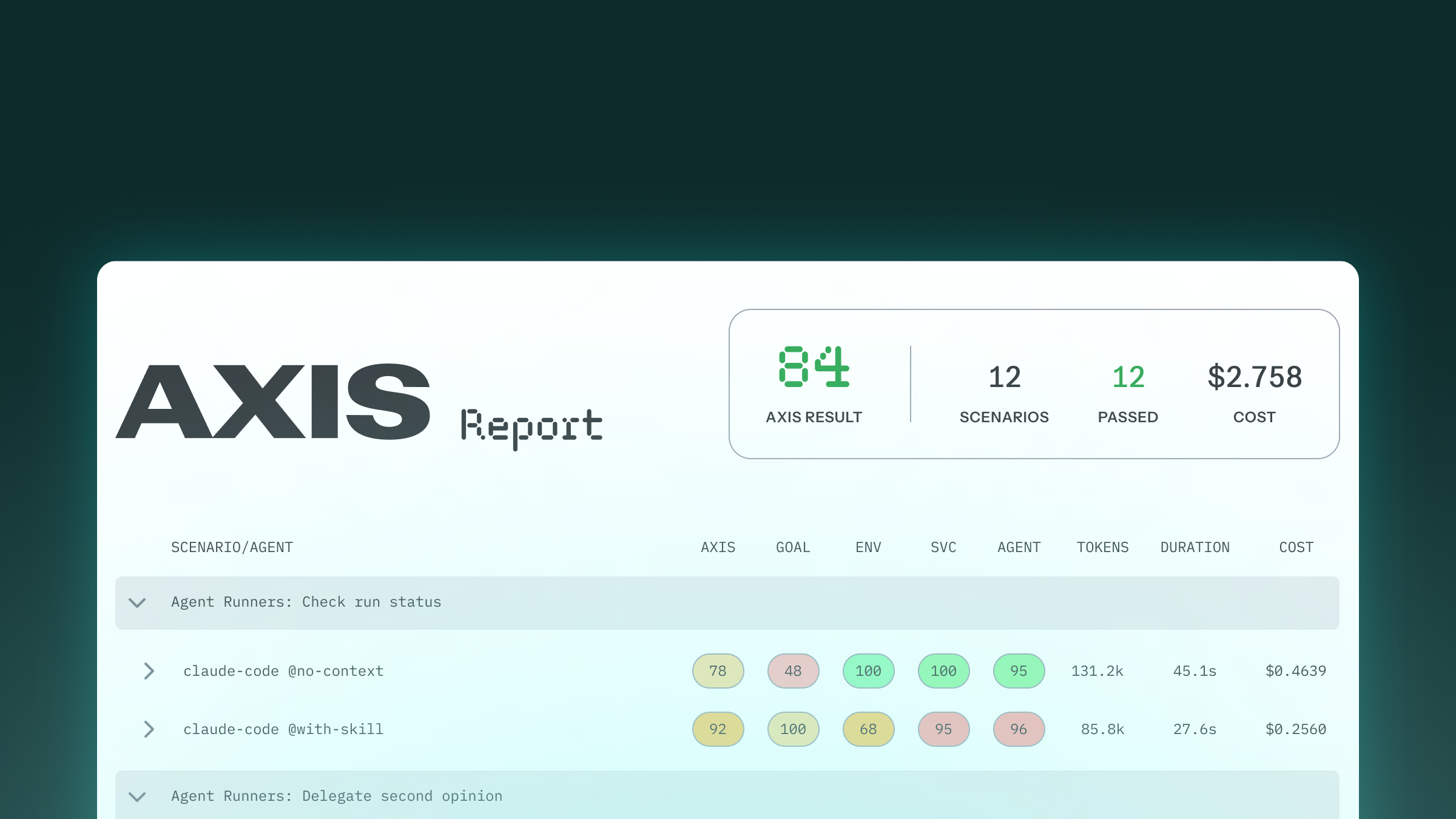Viewport: 1456px width, 819px height.
Task: Click the $2.758 total cost figure
Action: pyautogui.click(x=1255, y=377)
